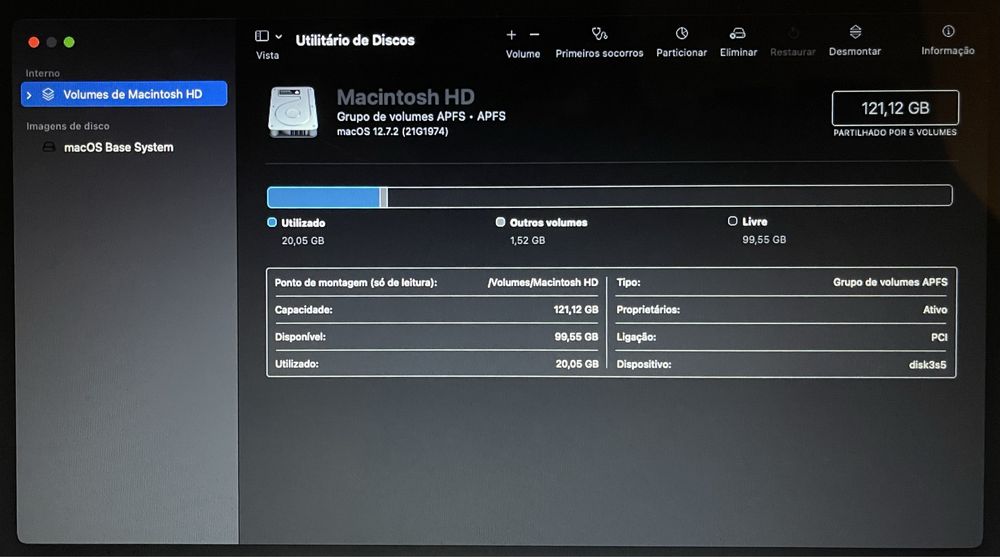Close the window with the red button
Image resolution: width=1000 pixels, height=557 pixels.
point(34,42)
